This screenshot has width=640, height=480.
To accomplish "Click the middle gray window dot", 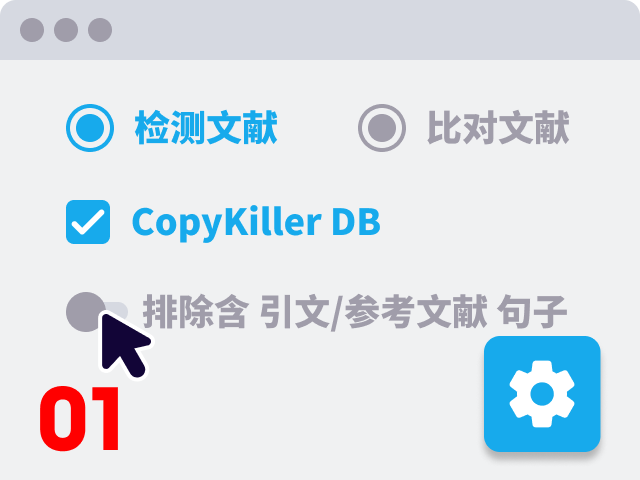I will tap(66, 30).
